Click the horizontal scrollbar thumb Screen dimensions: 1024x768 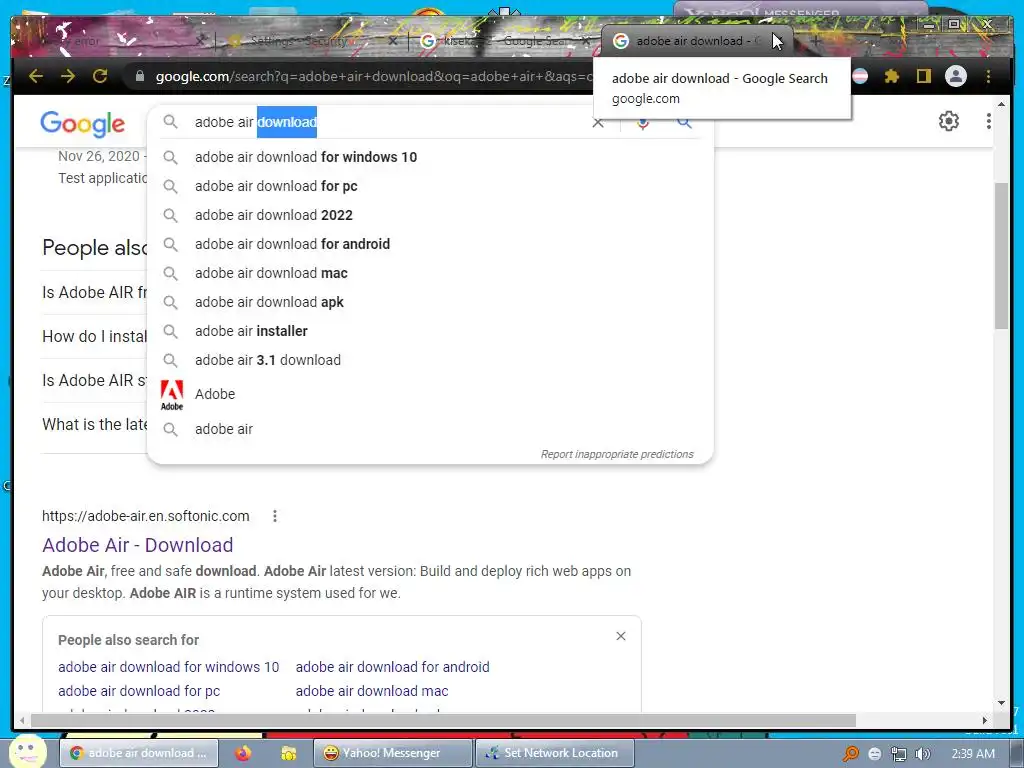[443, 720]
